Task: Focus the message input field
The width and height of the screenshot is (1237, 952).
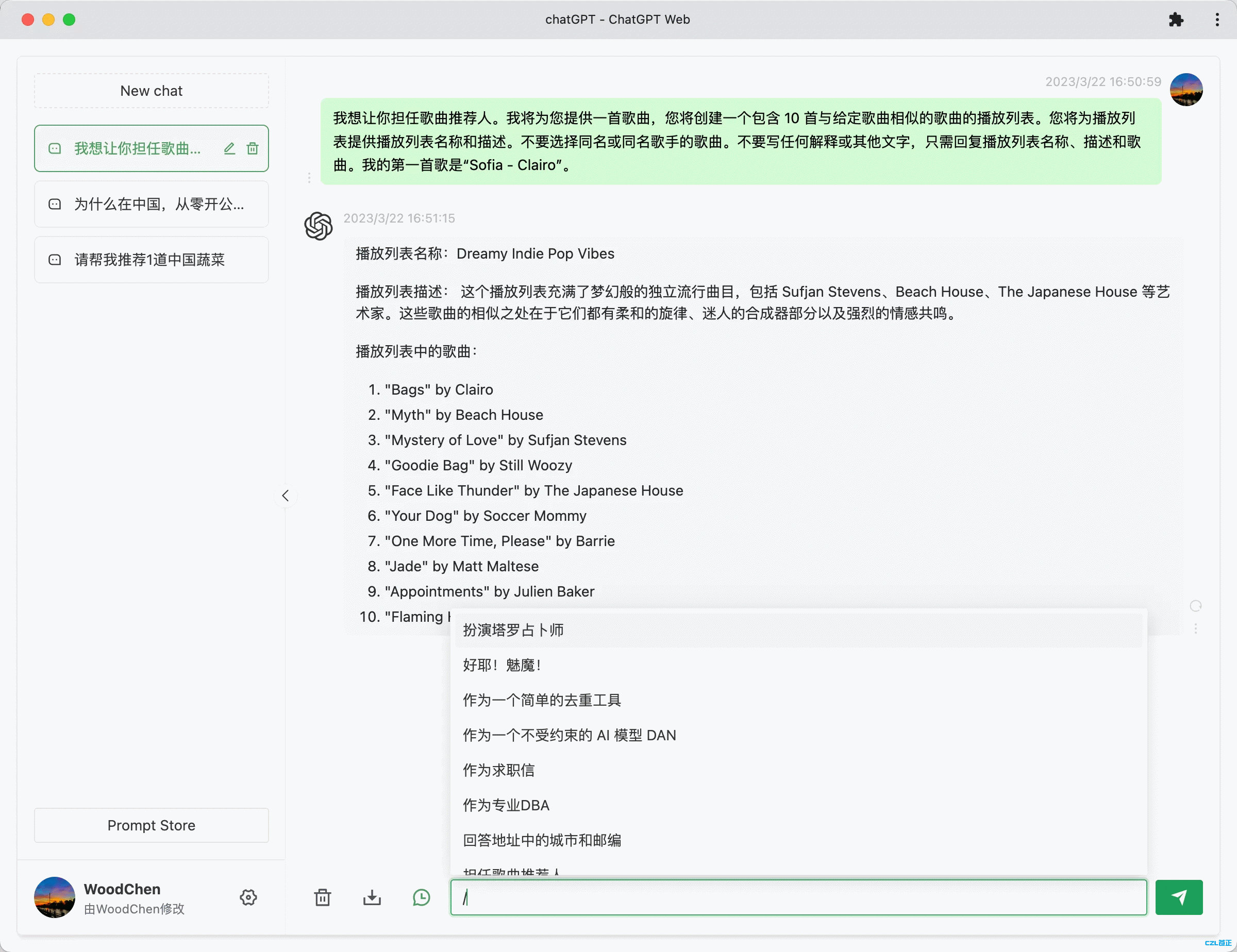Action: (x=798, y=897)
